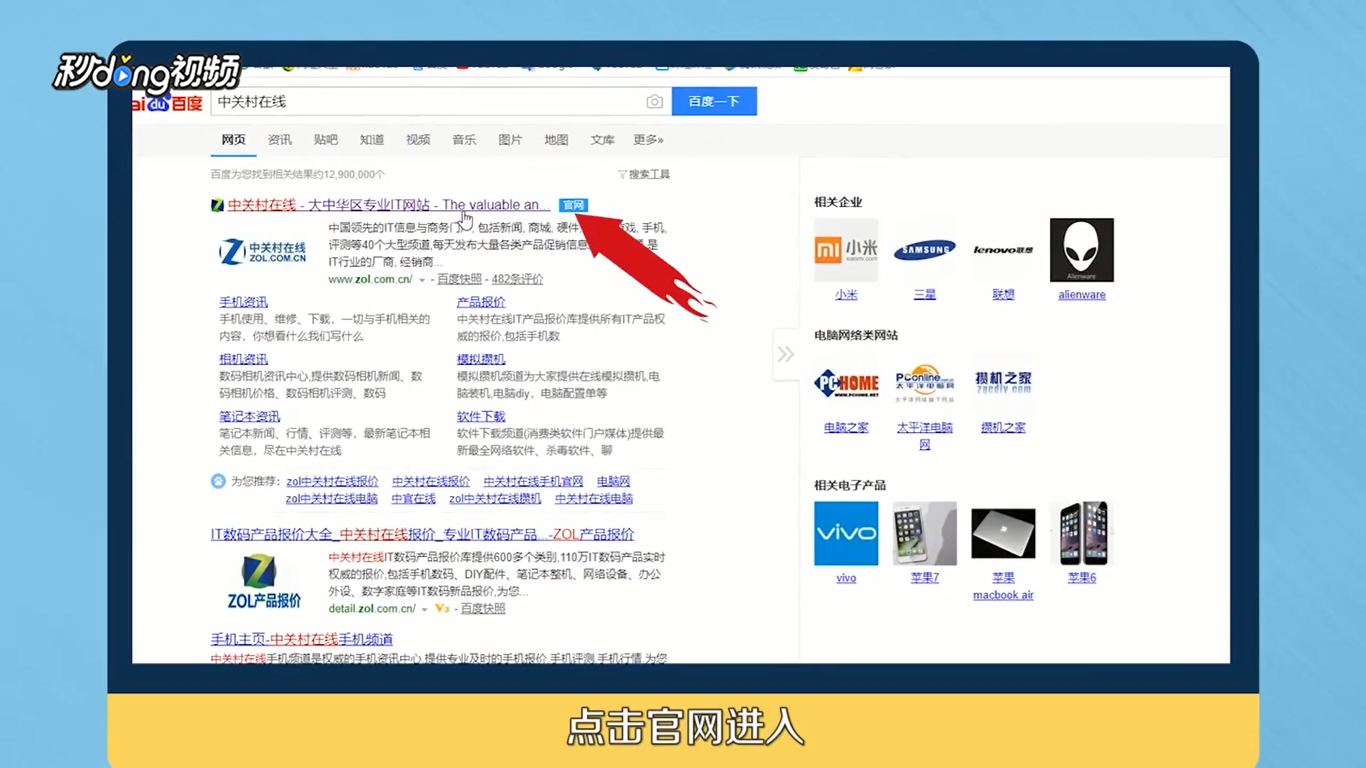
Task: Open the MacBook Air thumbnail
Action: [1003, 533]
